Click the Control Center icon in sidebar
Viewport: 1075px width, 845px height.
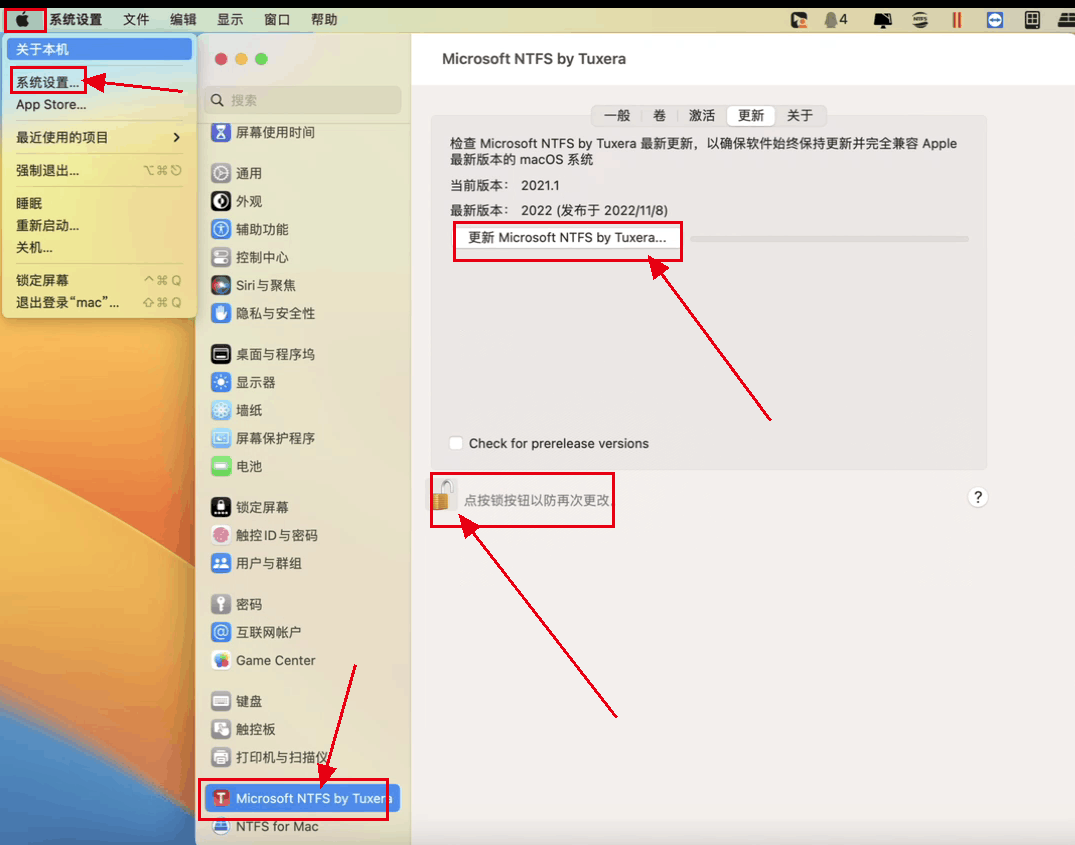(x=221, y=258)
